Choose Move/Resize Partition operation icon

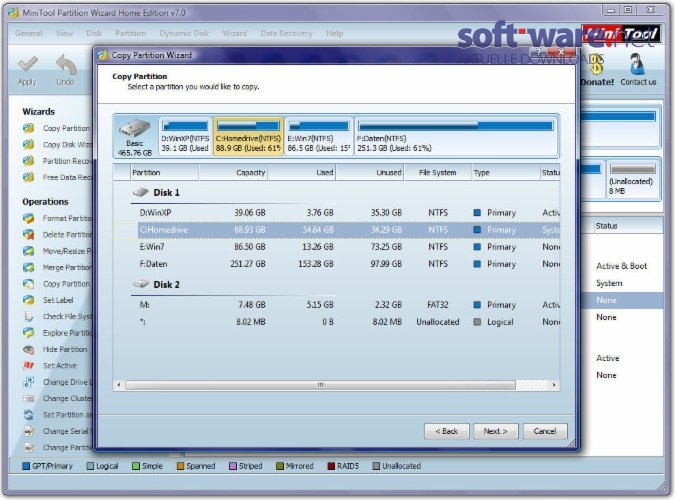(x=28, y=251)
